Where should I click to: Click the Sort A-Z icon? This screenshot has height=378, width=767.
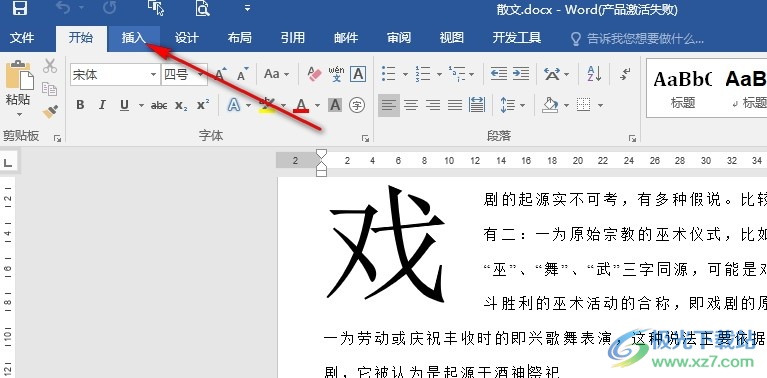coord(594,74)
